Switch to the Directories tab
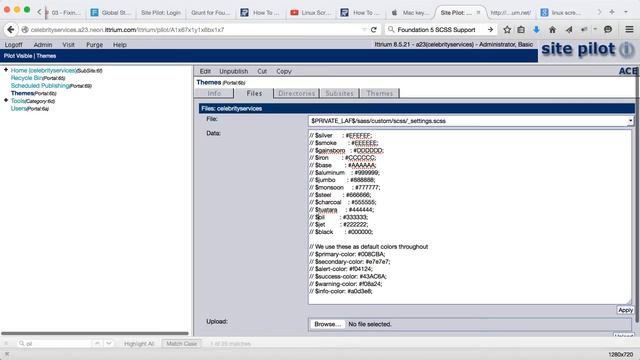 click(x=297, y=93)
